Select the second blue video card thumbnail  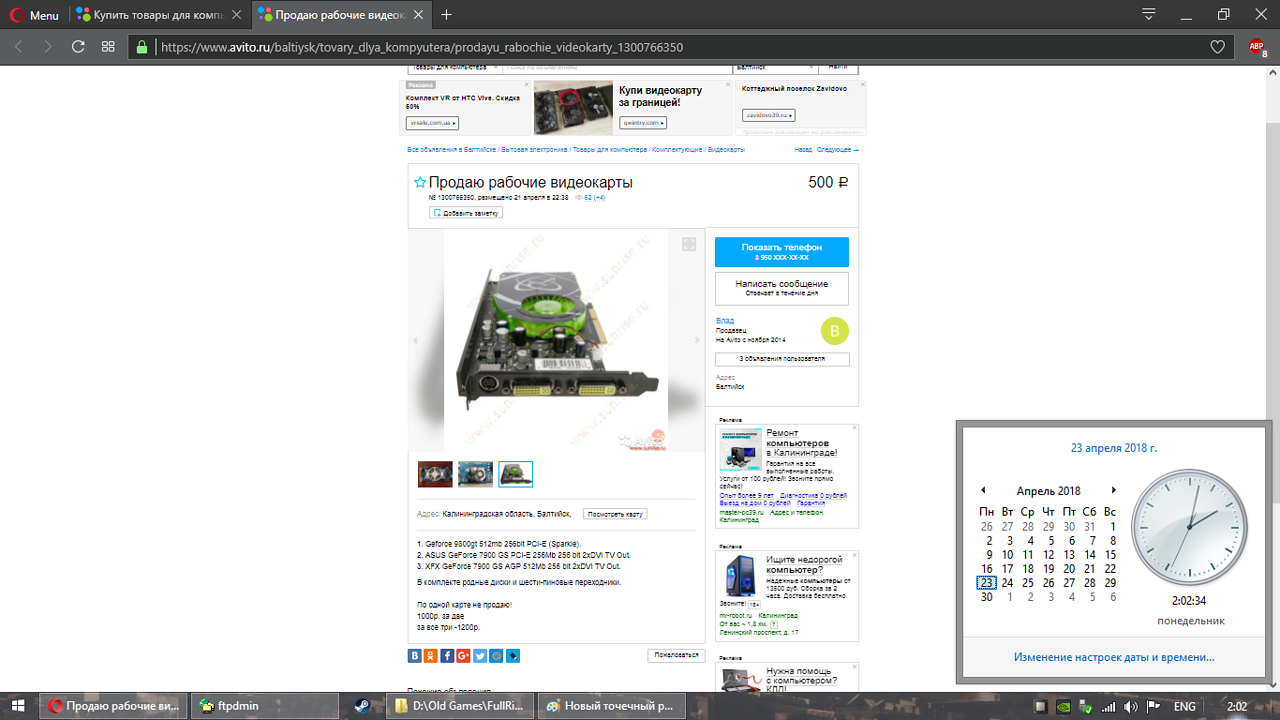coord(475,474)
